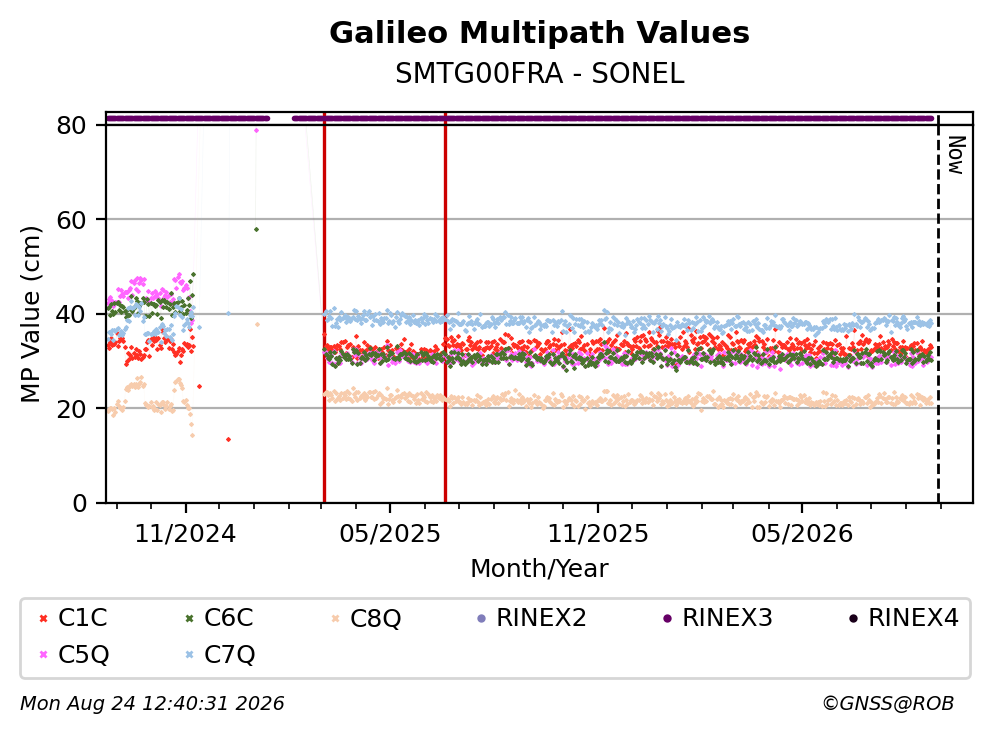
Task: Click the Now label by dashed line
Action: click(956, 155)
